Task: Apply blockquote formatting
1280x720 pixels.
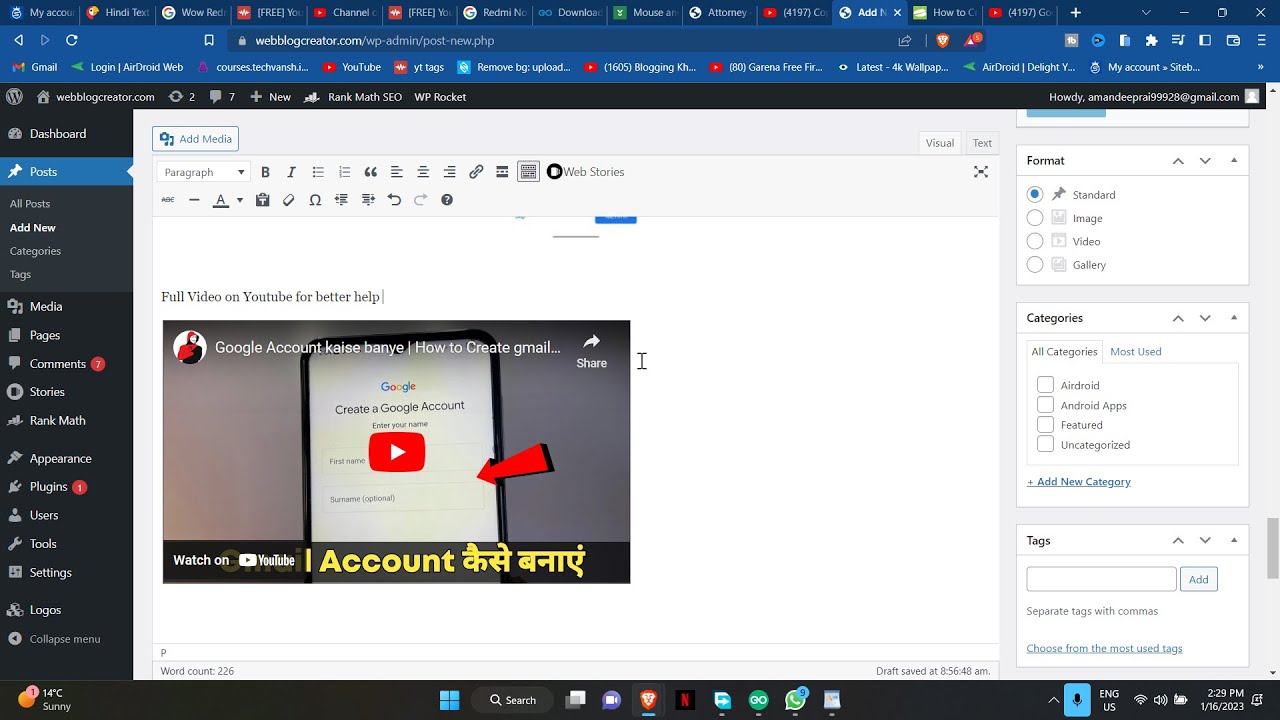Action: click(370, 172)
